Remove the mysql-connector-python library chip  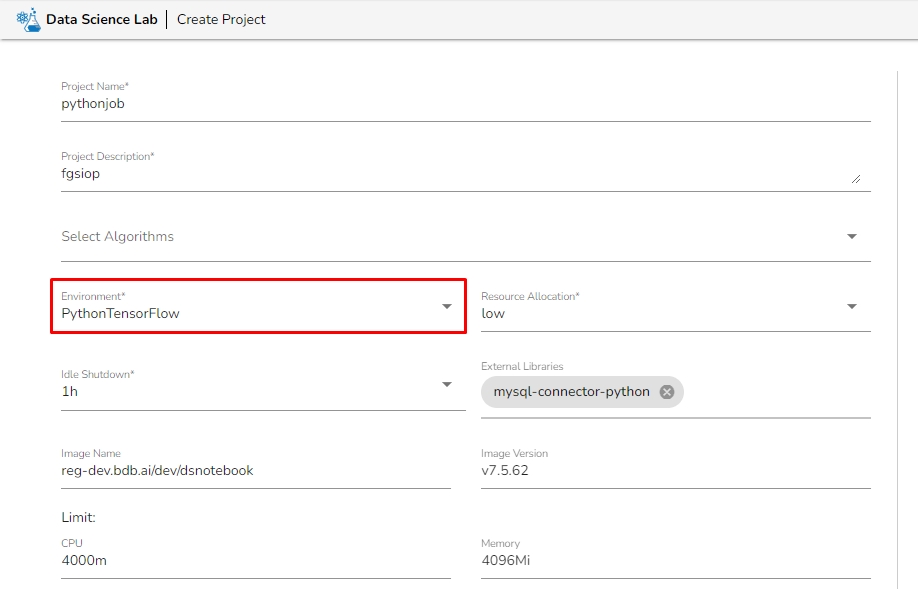pyautogui.click(x=667, y=392)
